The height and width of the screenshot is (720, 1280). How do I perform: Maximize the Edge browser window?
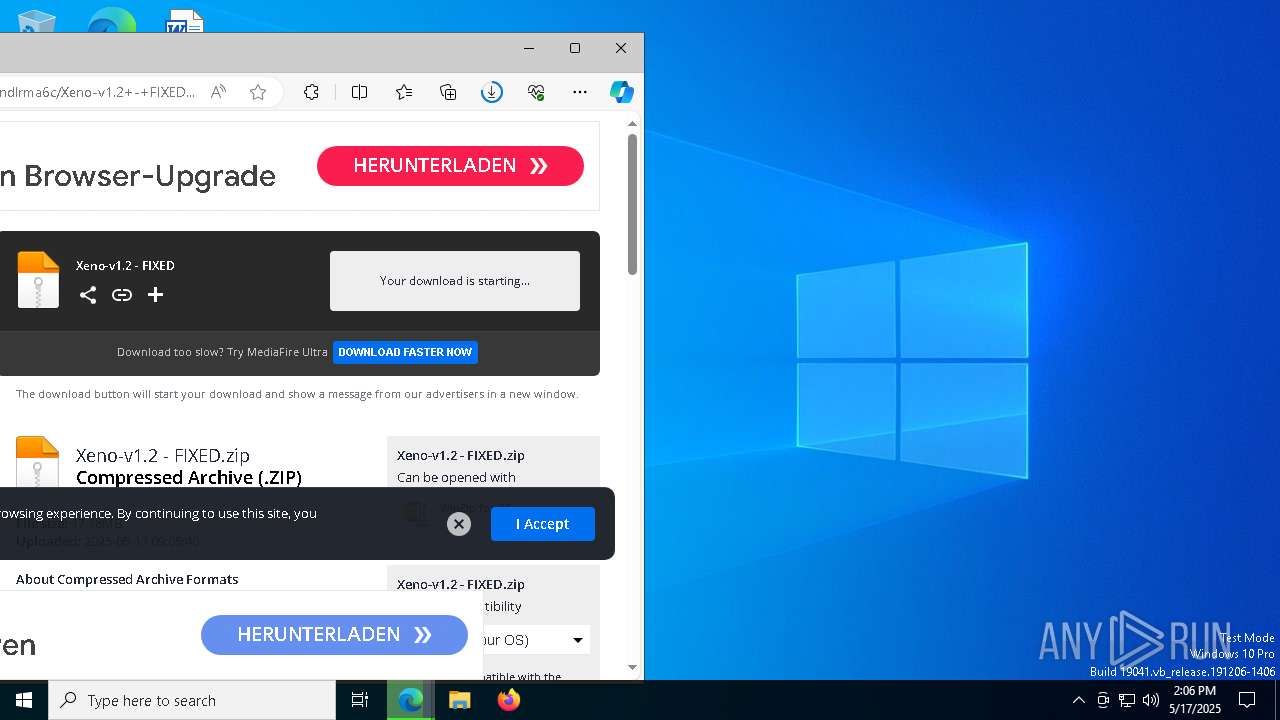point(575,48)
